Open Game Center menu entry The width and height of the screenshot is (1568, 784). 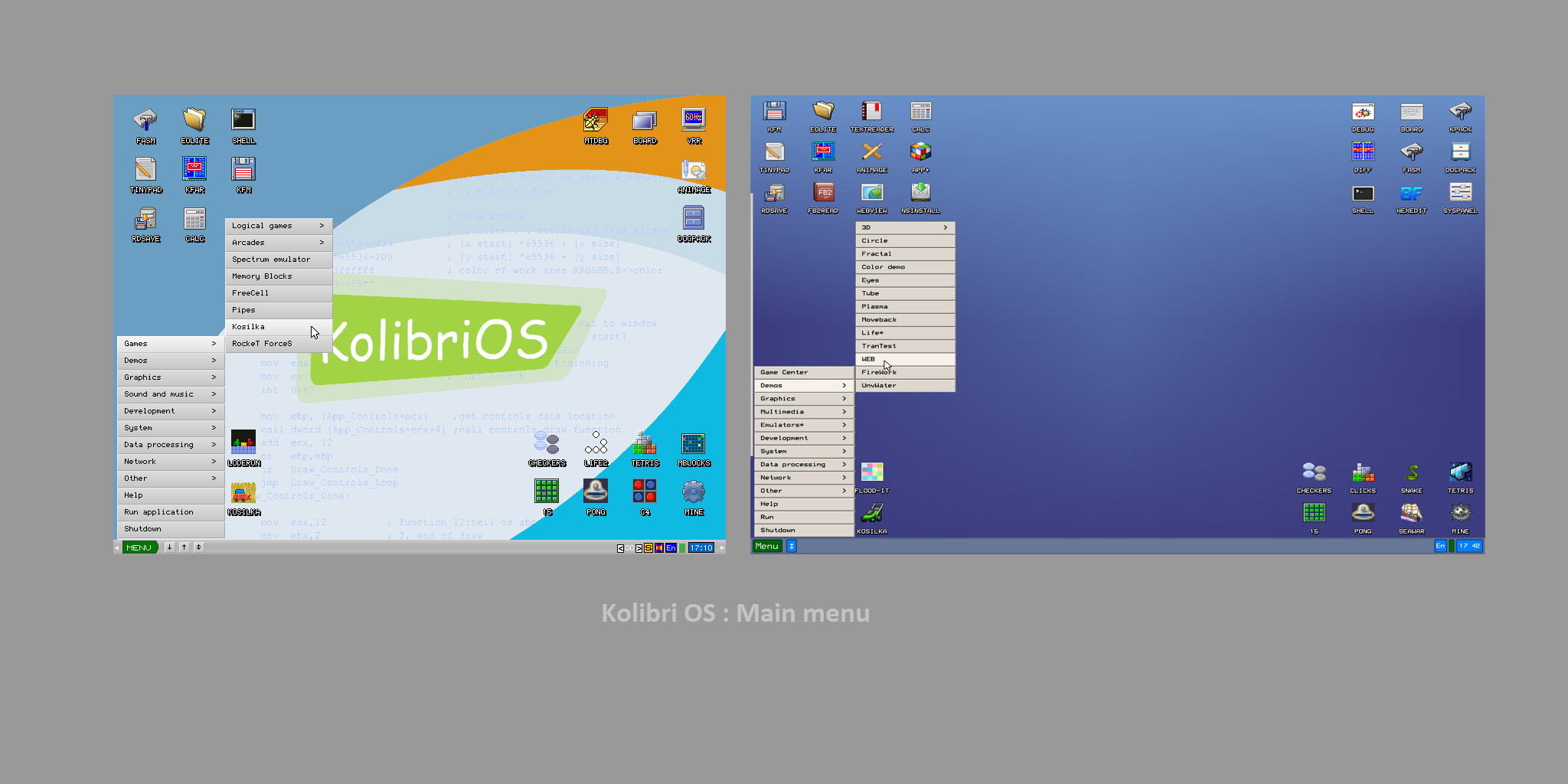[804, 372]
